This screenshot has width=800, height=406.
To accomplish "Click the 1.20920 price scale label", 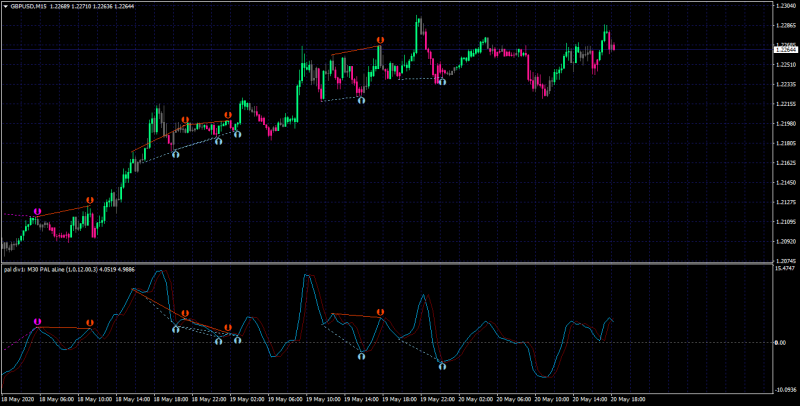I will pos(785,241).
